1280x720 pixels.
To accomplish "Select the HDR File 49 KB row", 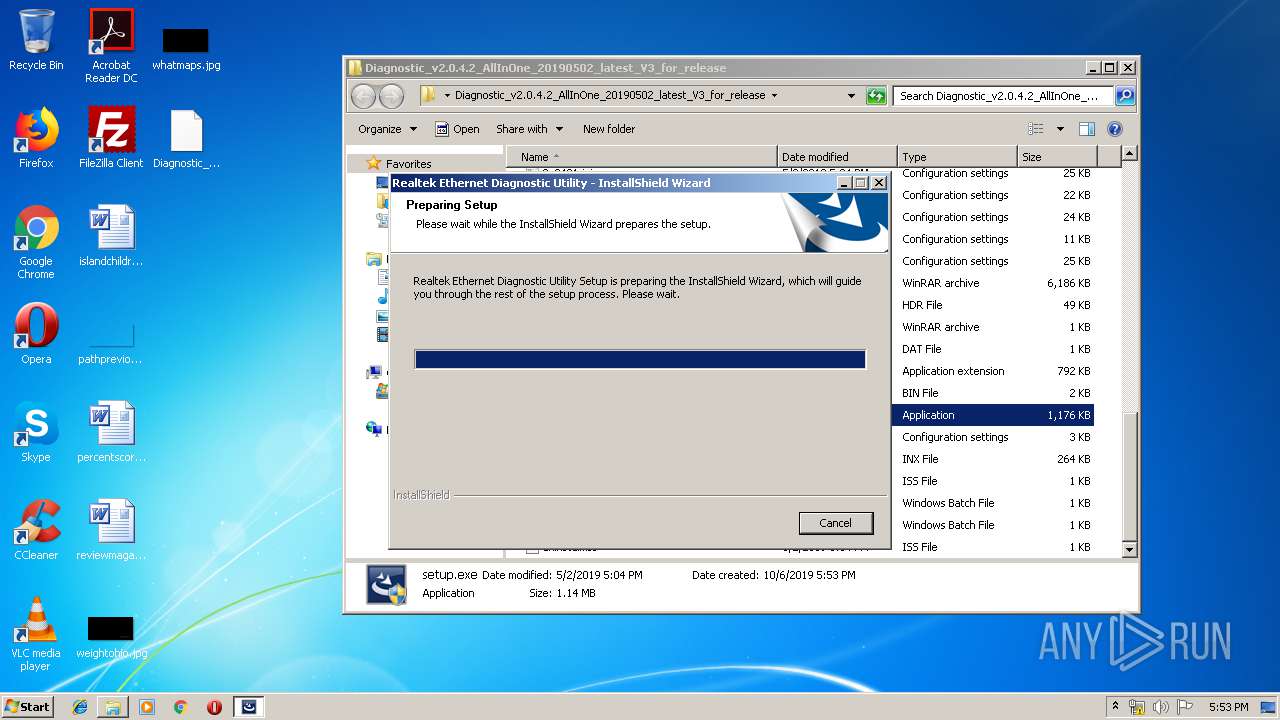I will point(993,305).
